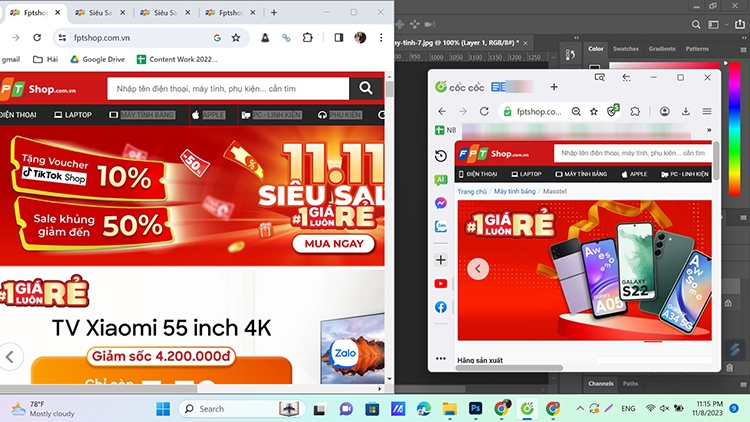The width and height of the screenshot is (750, 422).
Task: Bookmark page with Chrome star icon
Action: pos(236,38)
